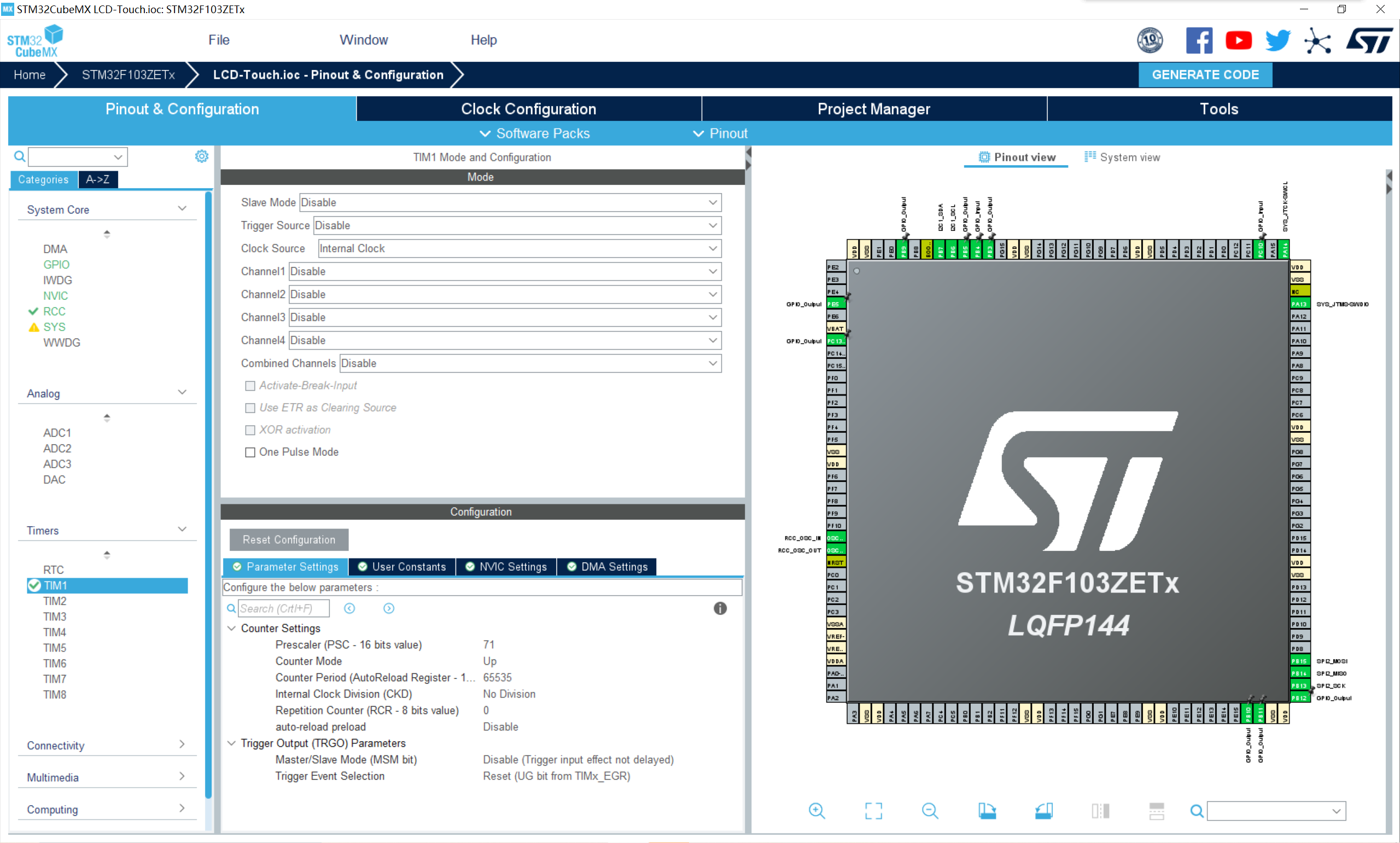
Task: Click the zoom in magnifier icon below the pinout
Action: pos(816,811)
